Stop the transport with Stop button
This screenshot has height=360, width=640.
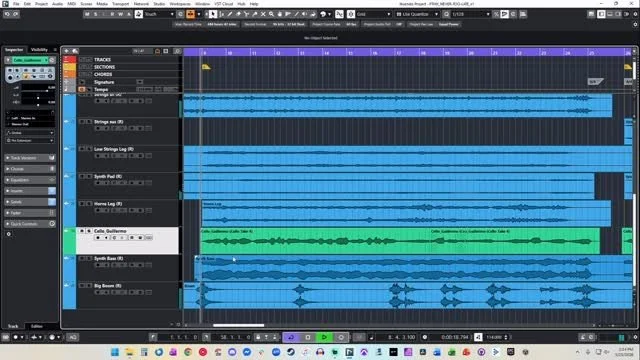[x=308, y=337]
